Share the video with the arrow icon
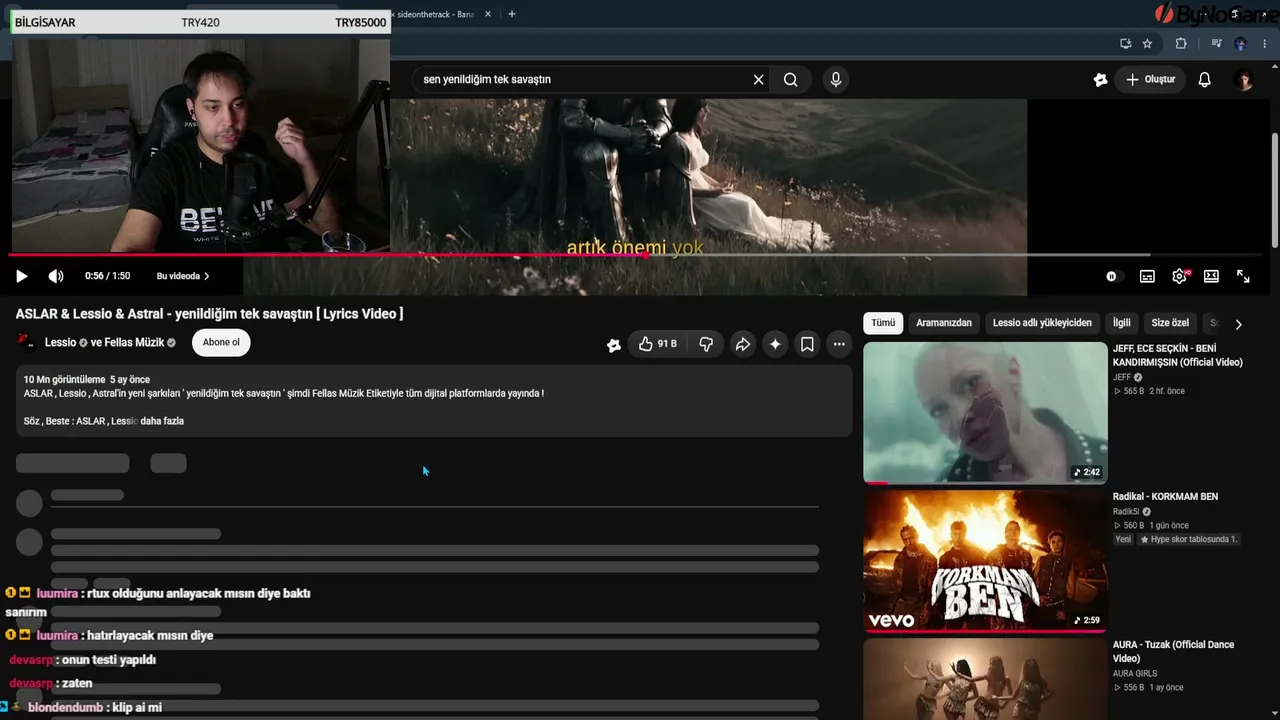Image resolution: width=1280 pixels, height=720 pixels. [742, 344]
